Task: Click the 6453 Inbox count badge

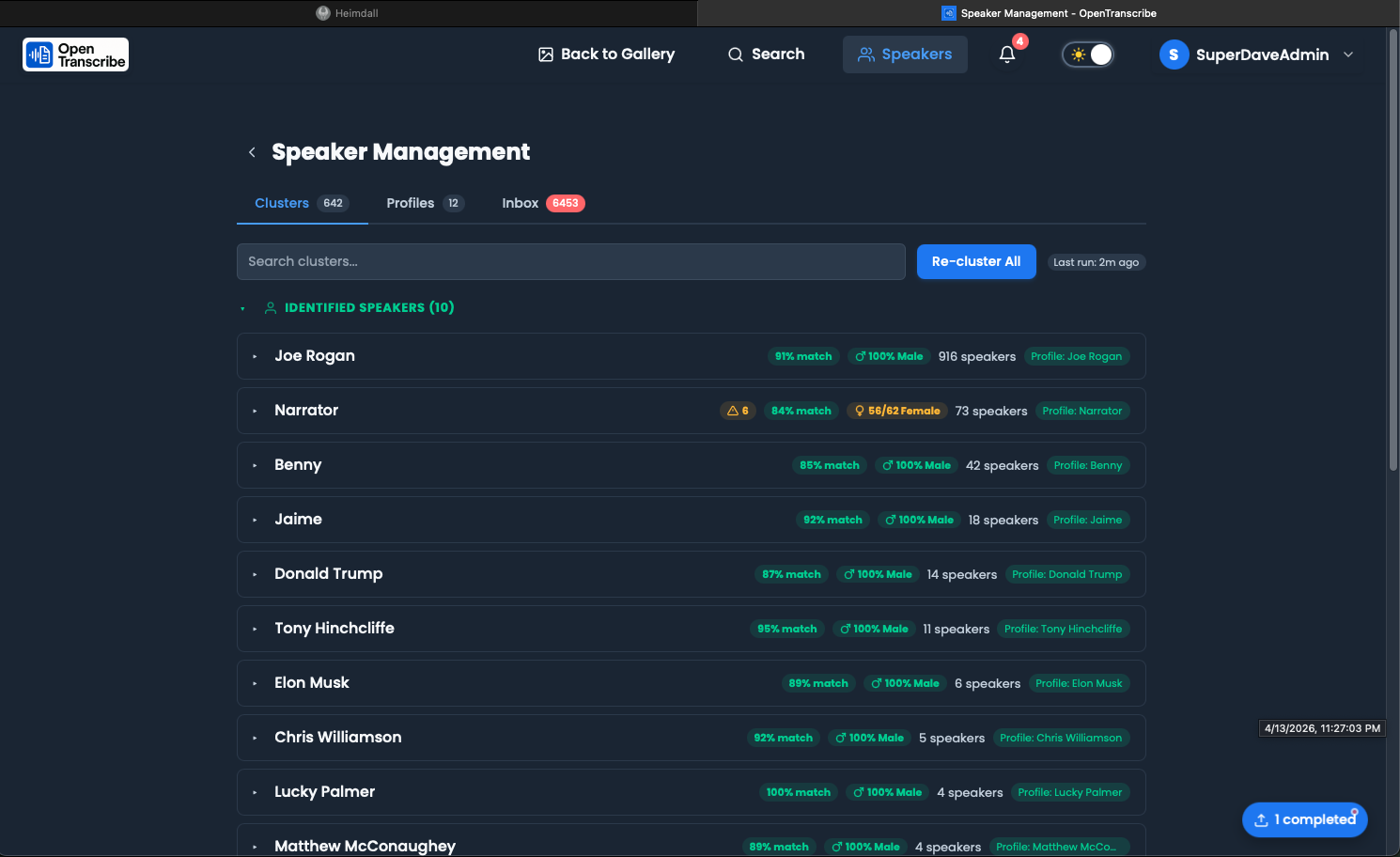Action: [566, 203]
